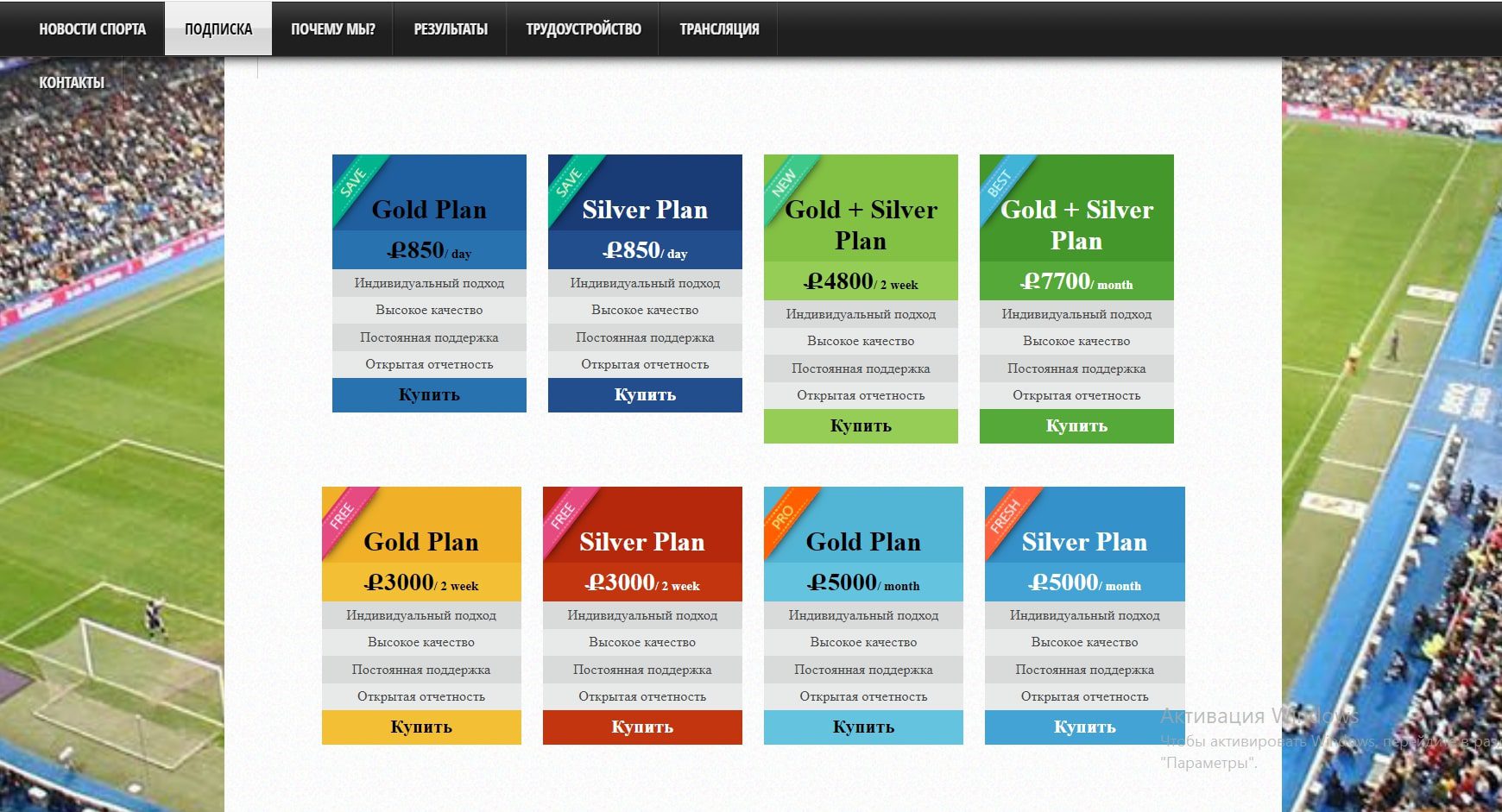The image size is (1502, 812).
Task: Open the ТРАНСЛЯЦИЯ menu item
Action: (x=719, y=28)
